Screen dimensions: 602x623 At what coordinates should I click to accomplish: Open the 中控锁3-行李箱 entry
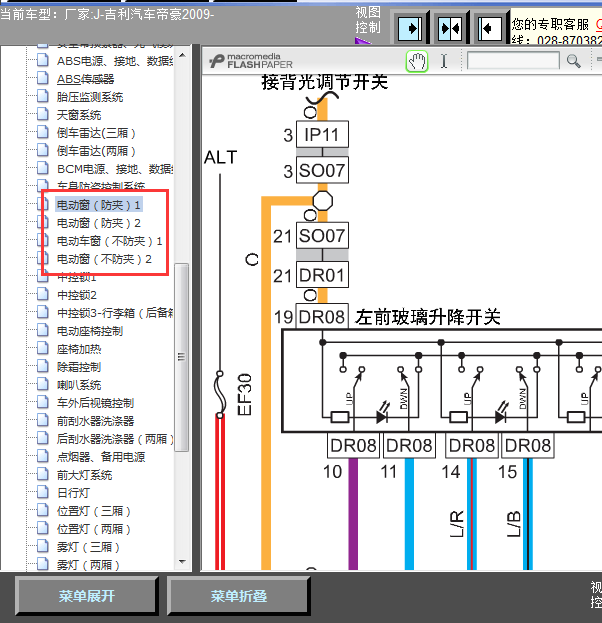point(115,313)
